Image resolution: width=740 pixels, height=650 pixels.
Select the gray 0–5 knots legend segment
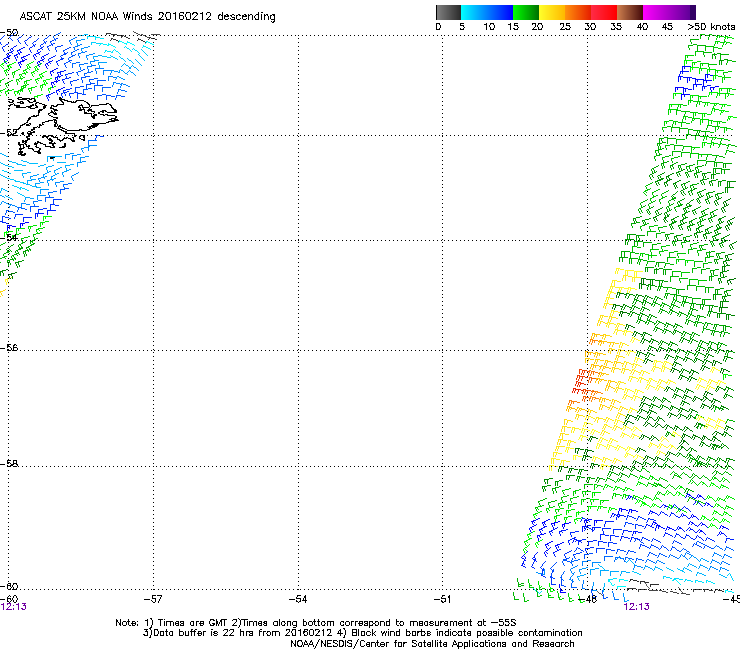pyautogui.click(x=448, y=12)
